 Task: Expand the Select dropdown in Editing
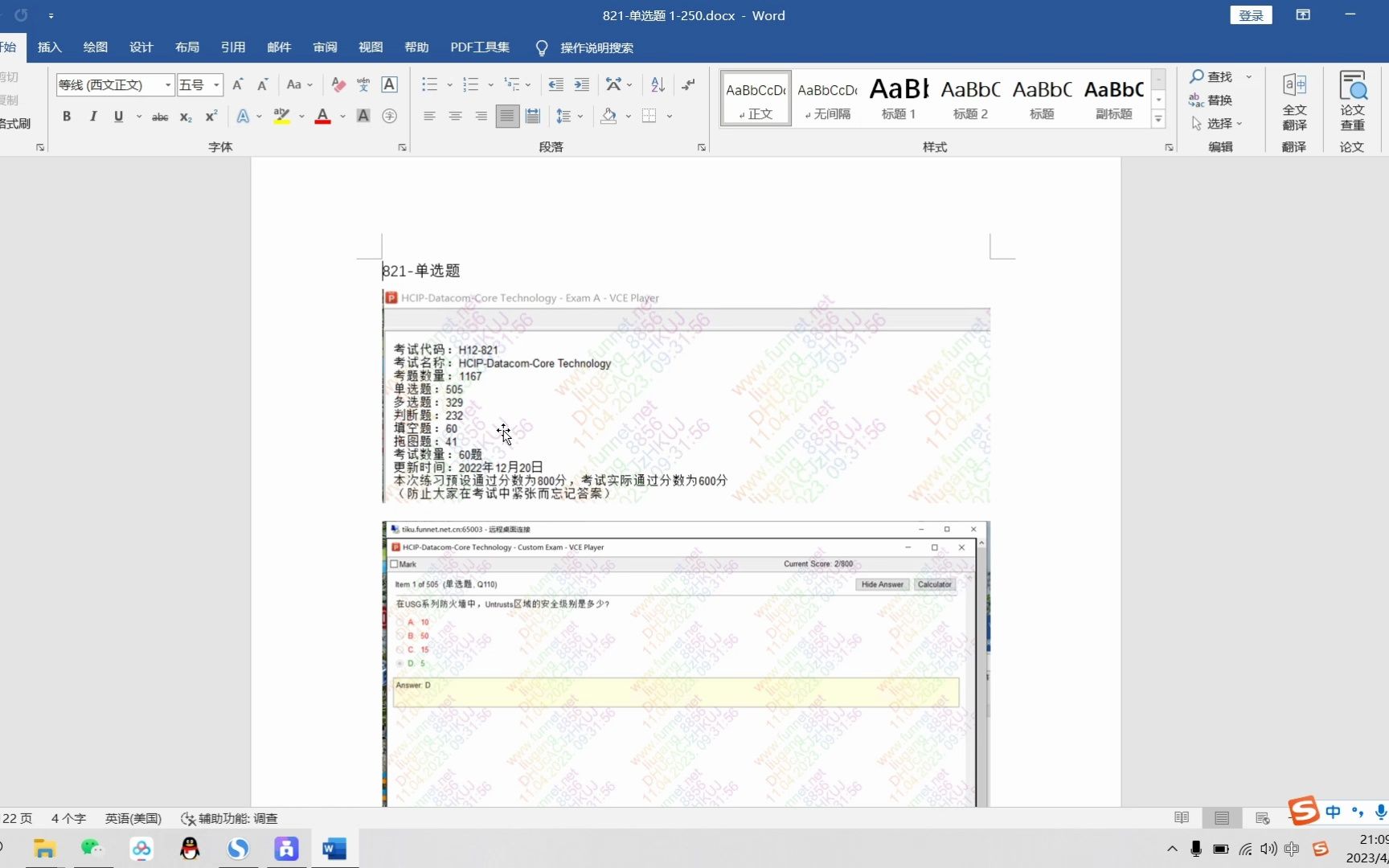click(x=1219, y=124)
